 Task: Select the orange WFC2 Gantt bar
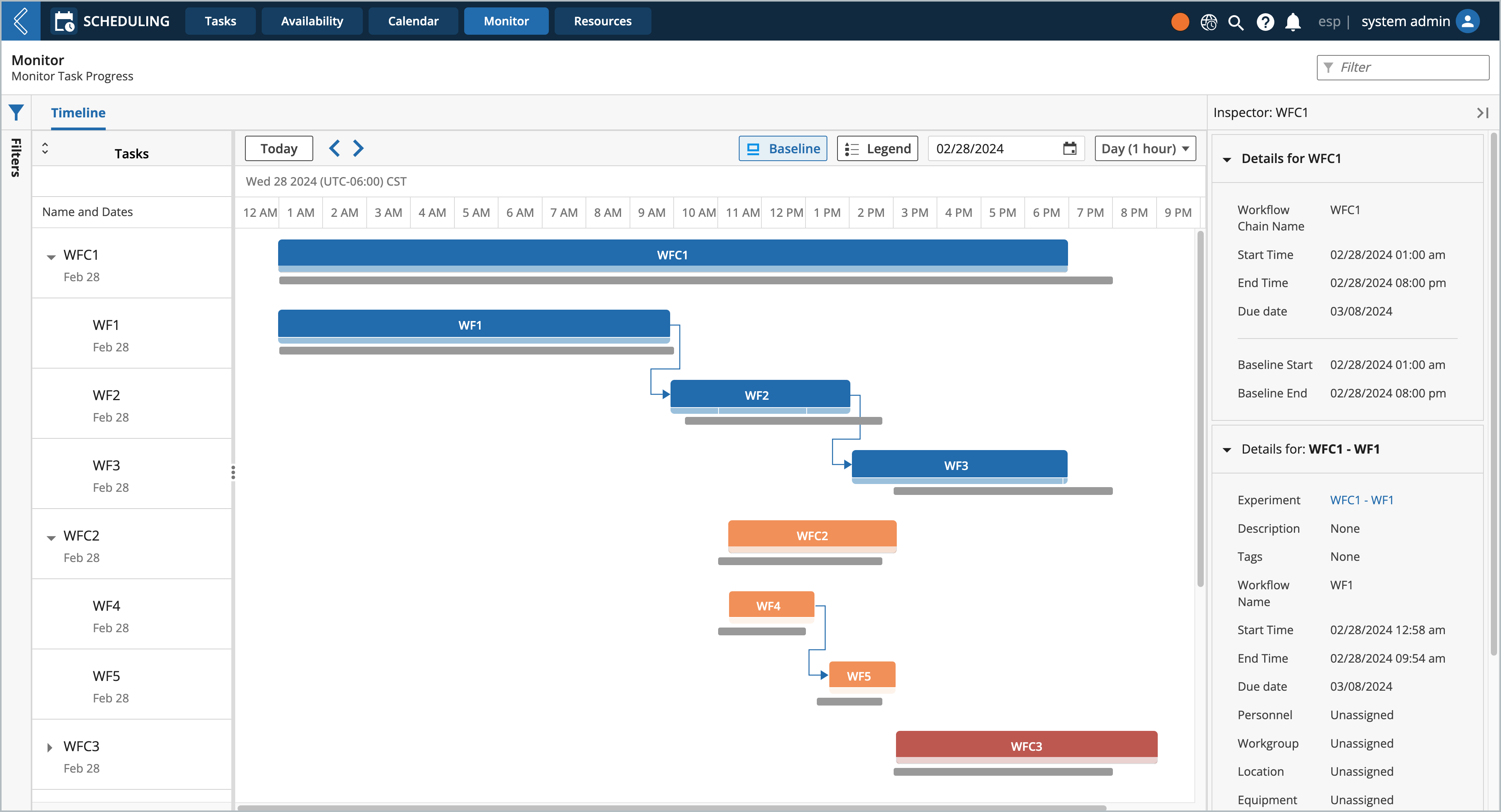tap(812, 536)
